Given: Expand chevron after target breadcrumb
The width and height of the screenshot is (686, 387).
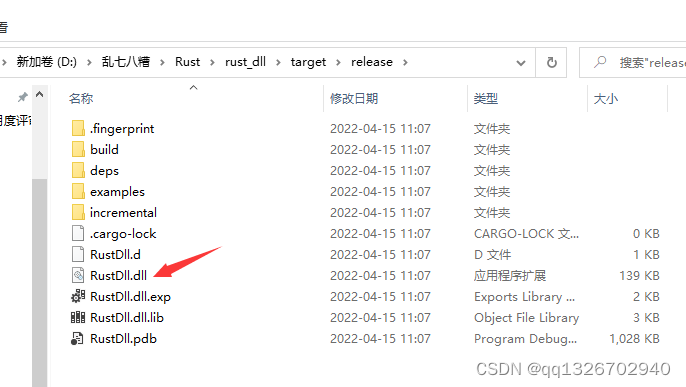Looking at the screenshot, I should click(338, 63).
